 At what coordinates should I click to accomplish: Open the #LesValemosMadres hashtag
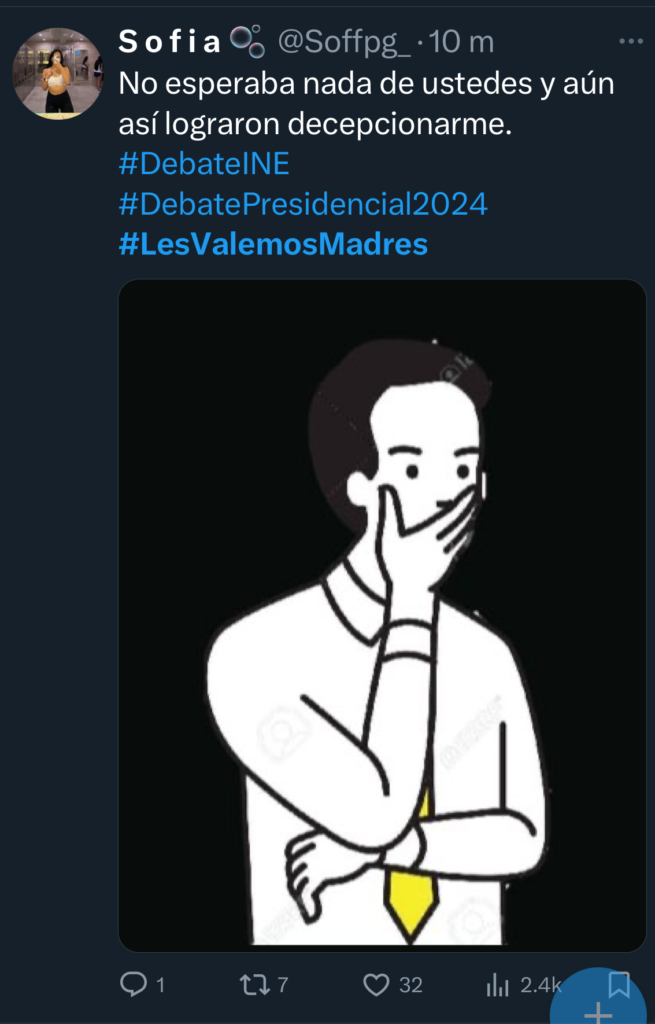point(273,244)
